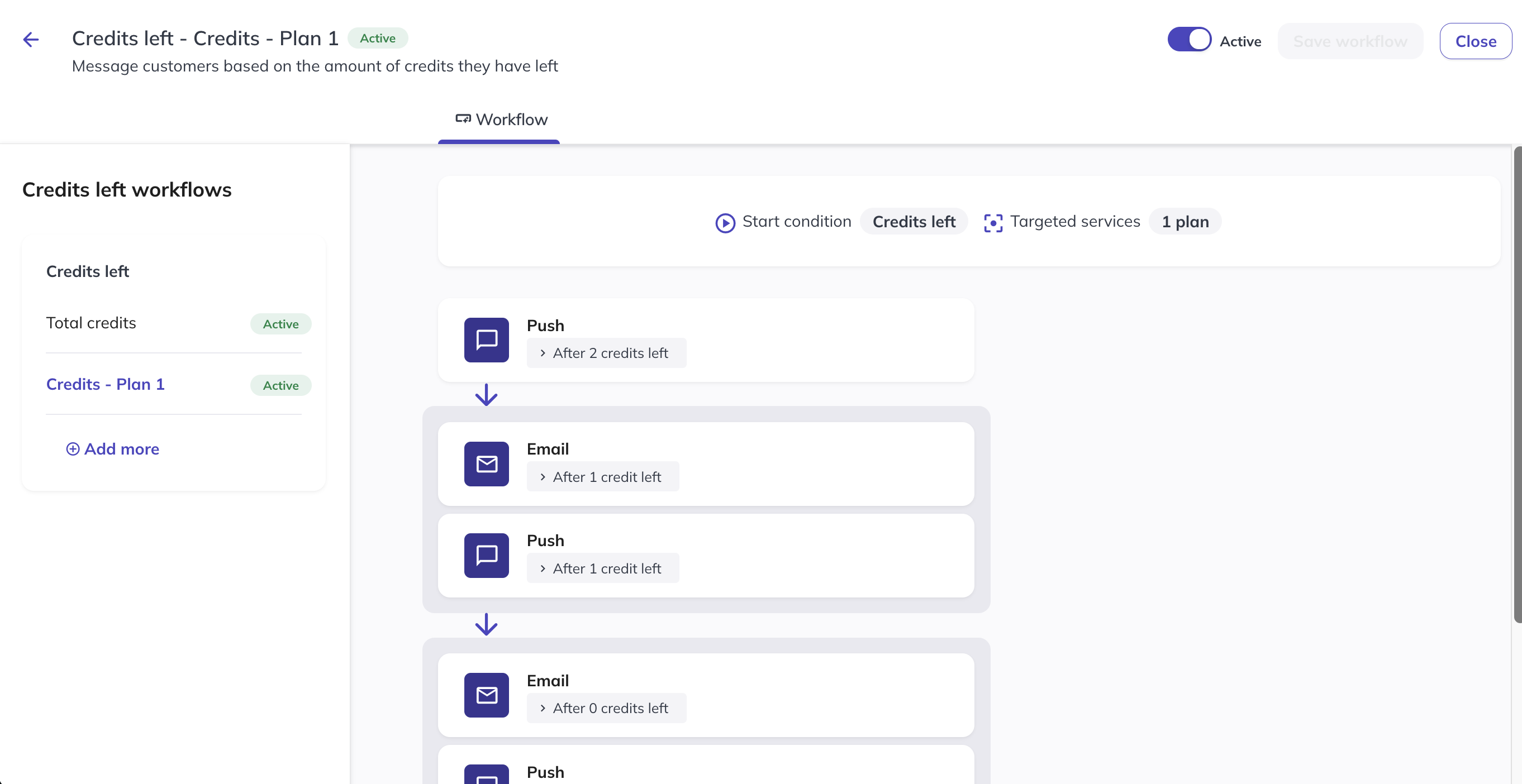Click the workflow description text in header
Screen dimensions: 1522x784
pos(315,66)
